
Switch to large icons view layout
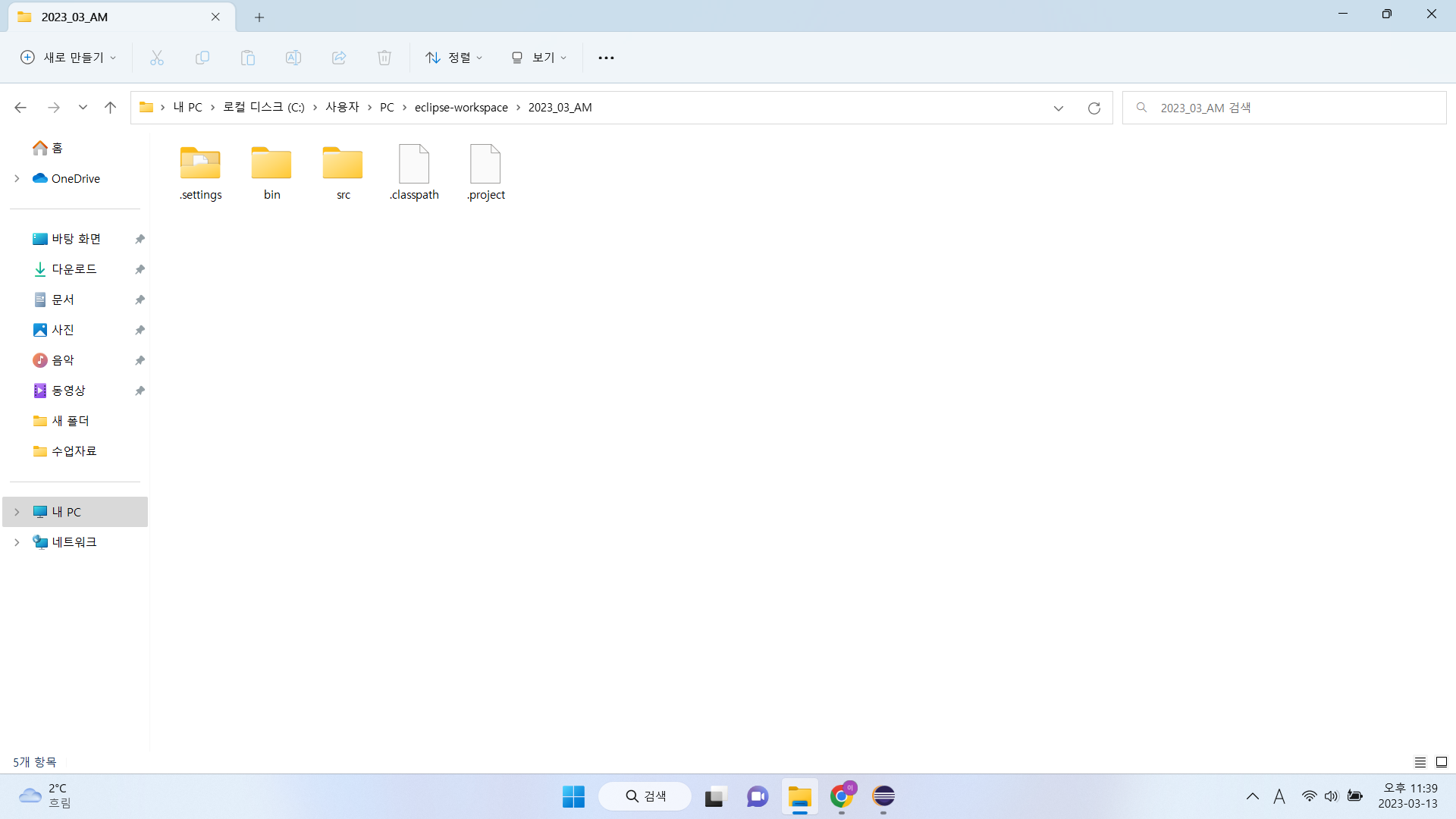[1442, 762]
